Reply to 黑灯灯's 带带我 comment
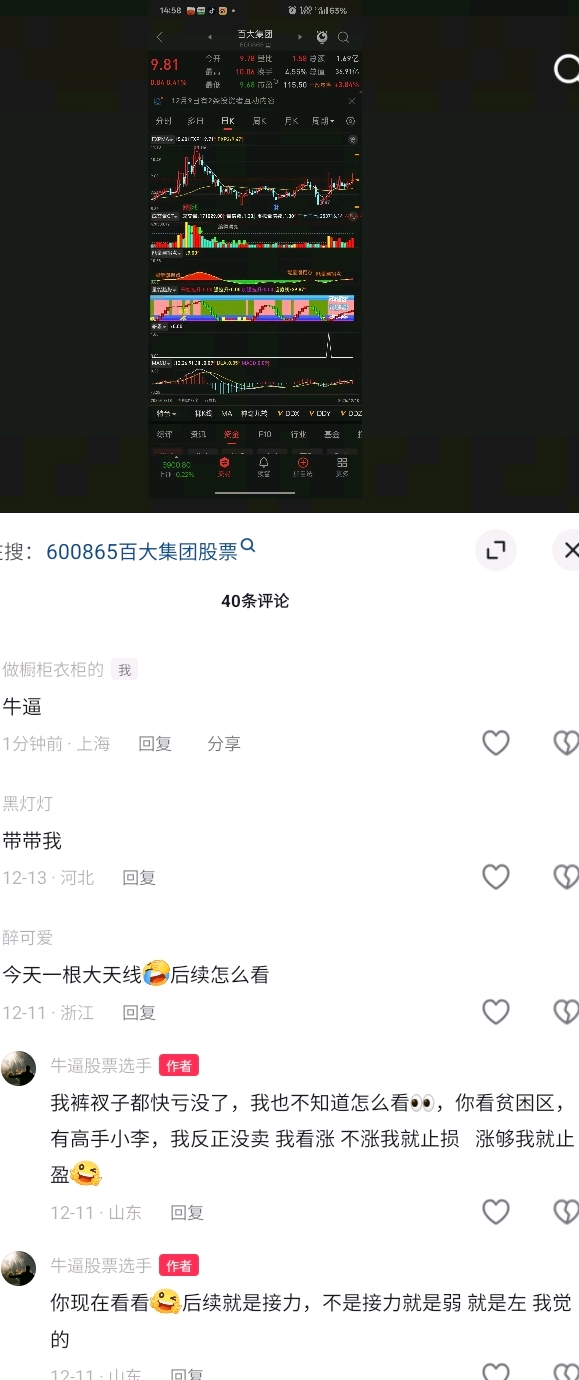The width and height of the screenshot is (579, 1380). [x=139, y=878]
